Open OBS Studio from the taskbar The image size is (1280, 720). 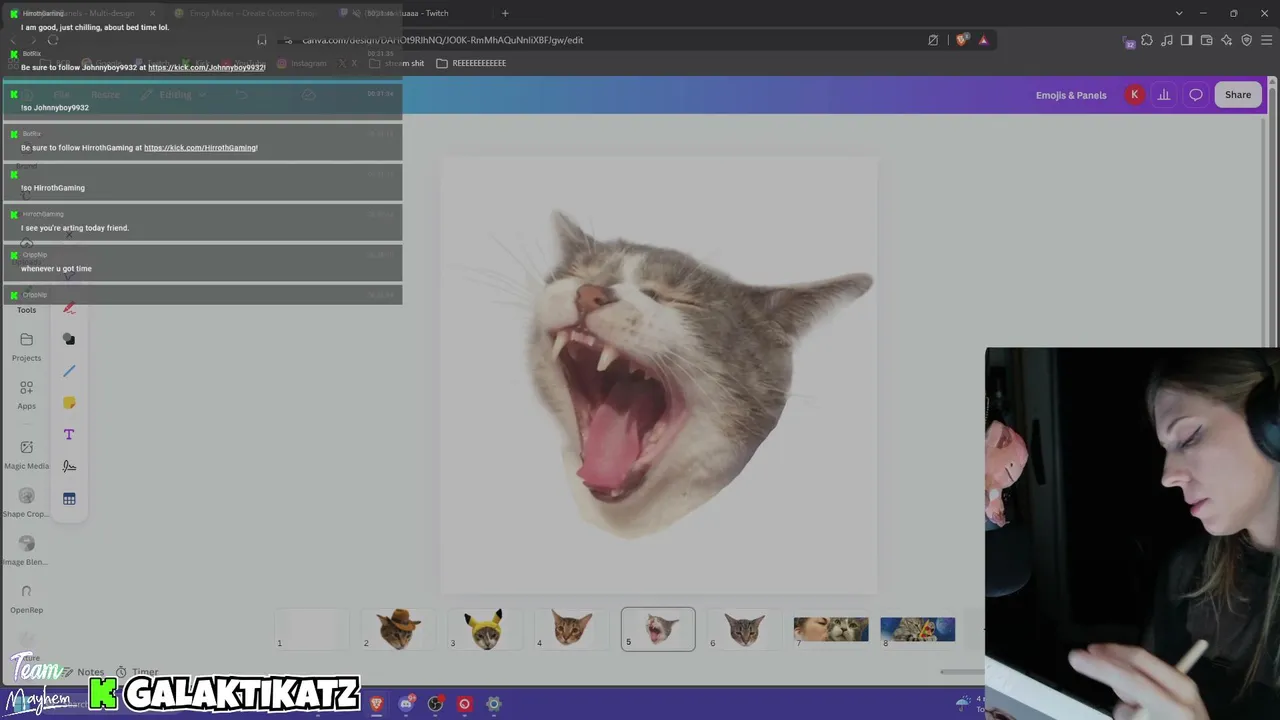pyautogui.click(x=435, y=704)
